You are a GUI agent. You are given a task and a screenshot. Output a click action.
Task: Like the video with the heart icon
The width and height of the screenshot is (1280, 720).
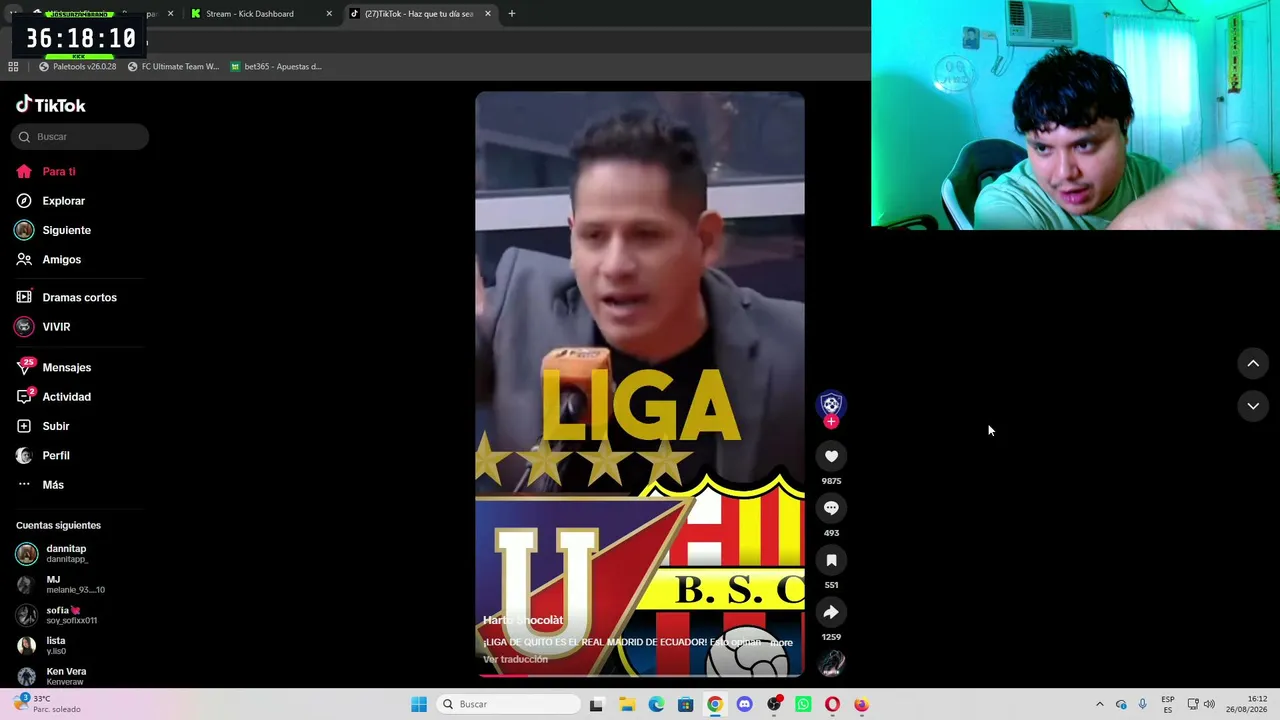tap(831, 456)
